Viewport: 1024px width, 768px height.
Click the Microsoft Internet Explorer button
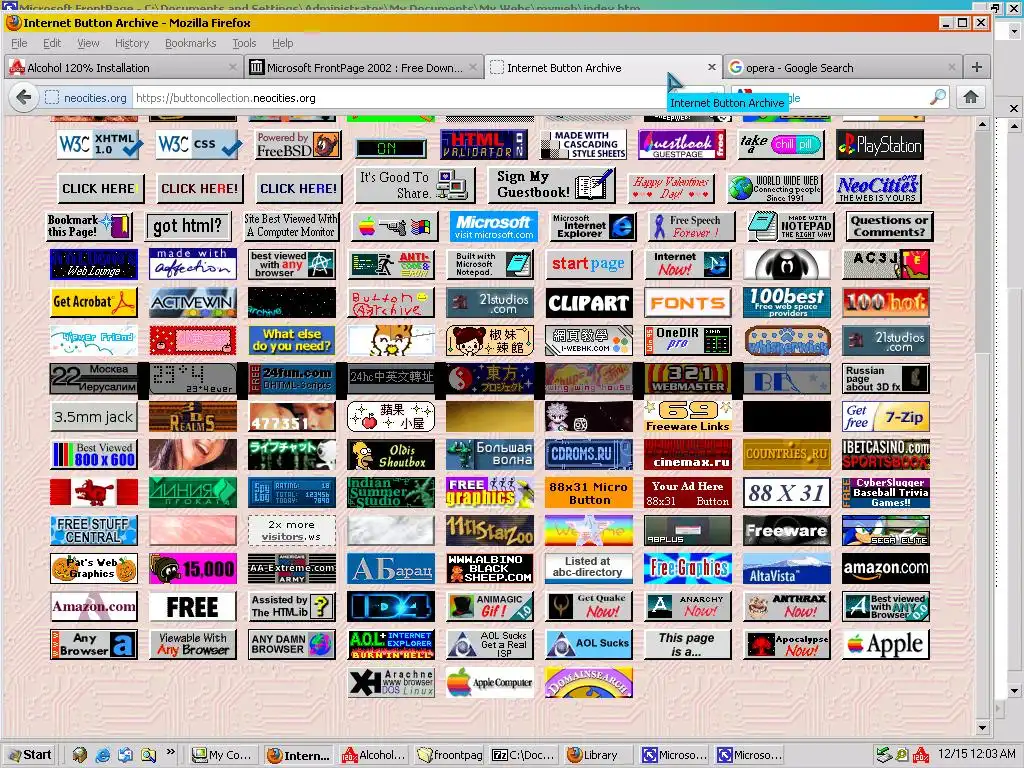pyautogui.click(x=593, y=227)
